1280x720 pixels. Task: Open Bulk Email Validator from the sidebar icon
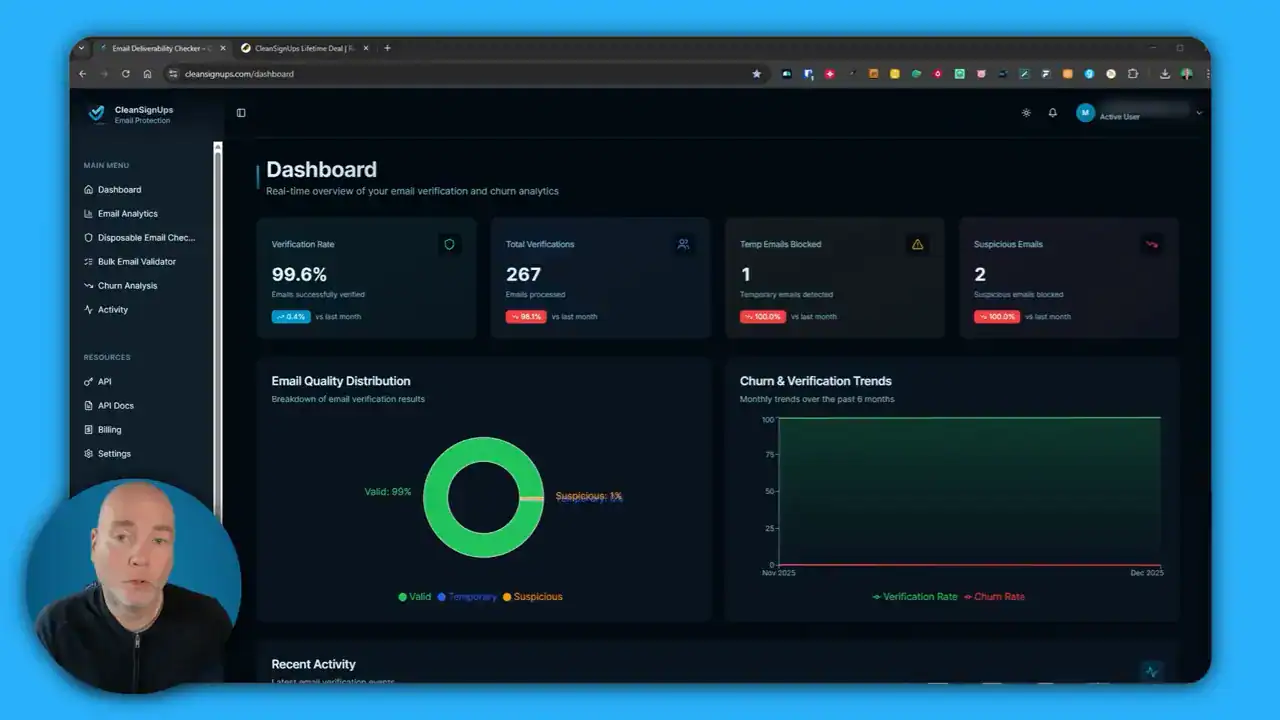tap(89, 261)
